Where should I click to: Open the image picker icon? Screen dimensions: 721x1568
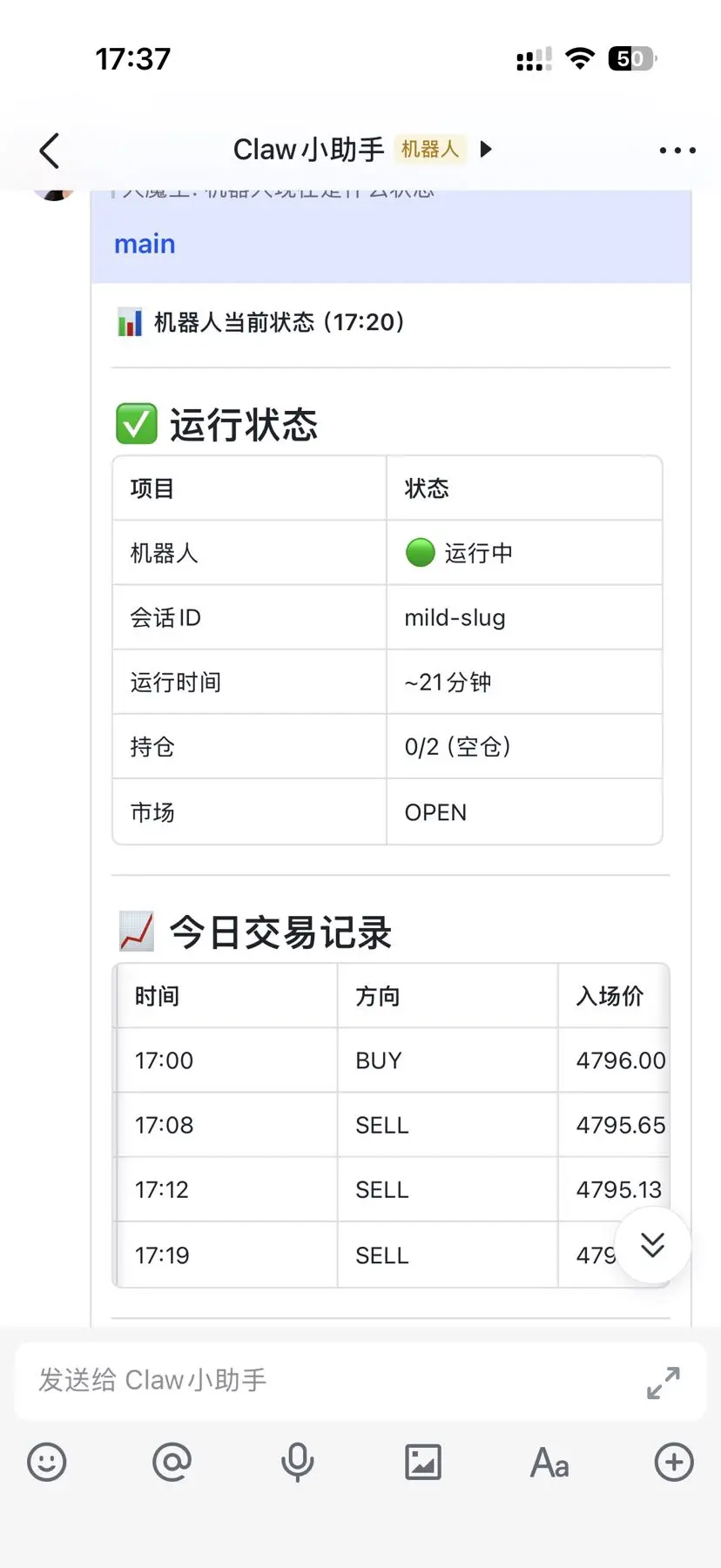point(423,1462)
